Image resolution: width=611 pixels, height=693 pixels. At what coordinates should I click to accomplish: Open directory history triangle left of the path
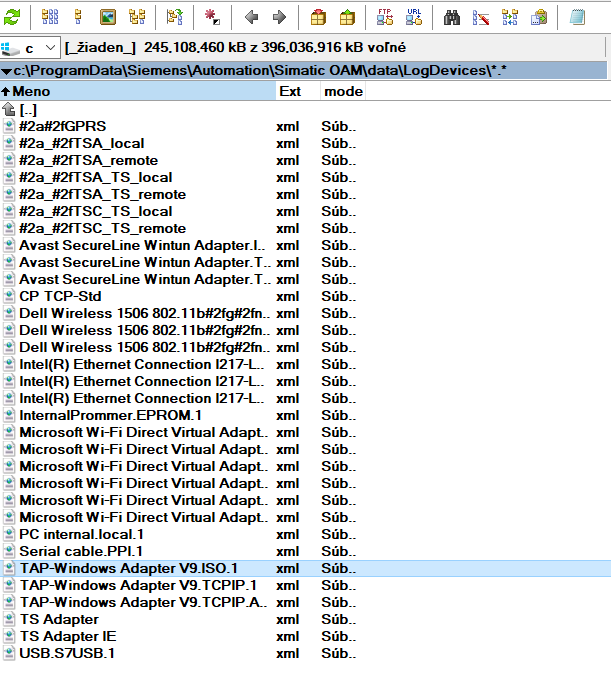tap(6, 71)
